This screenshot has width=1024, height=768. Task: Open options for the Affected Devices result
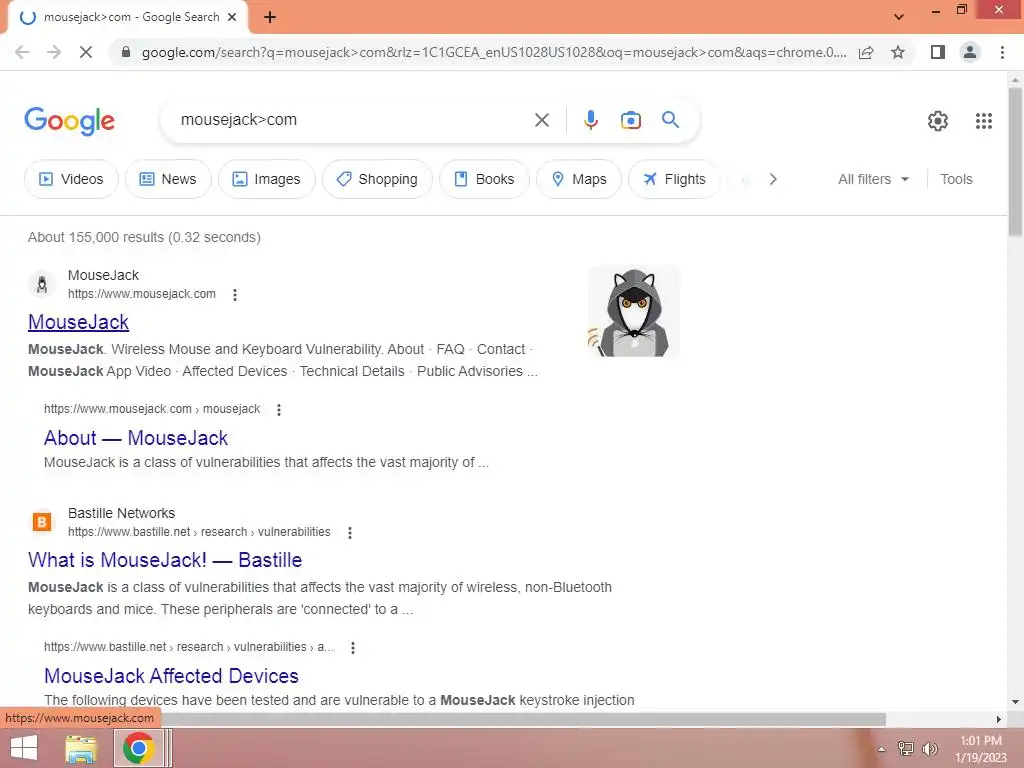tap(353, 647)
